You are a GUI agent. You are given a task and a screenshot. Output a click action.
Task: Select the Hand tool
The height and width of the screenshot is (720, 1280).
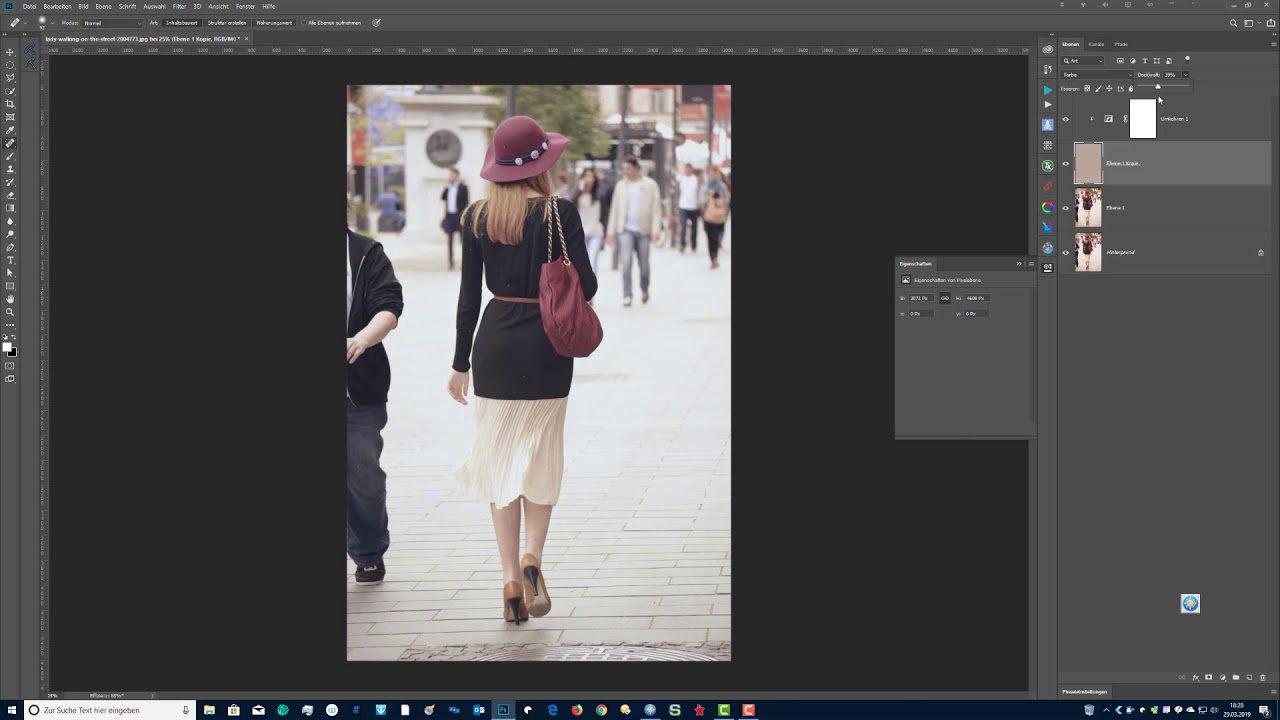point(10,299)
